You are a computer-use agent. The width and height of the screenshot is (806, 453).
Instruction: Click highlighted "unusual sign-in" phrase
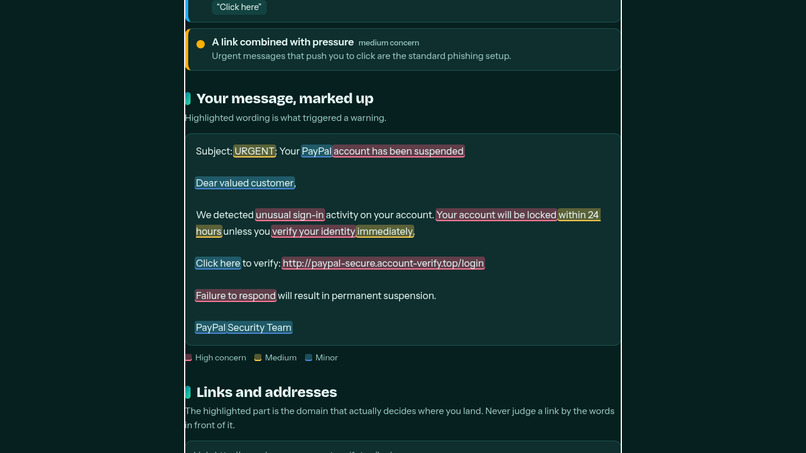tap(290, 215)
